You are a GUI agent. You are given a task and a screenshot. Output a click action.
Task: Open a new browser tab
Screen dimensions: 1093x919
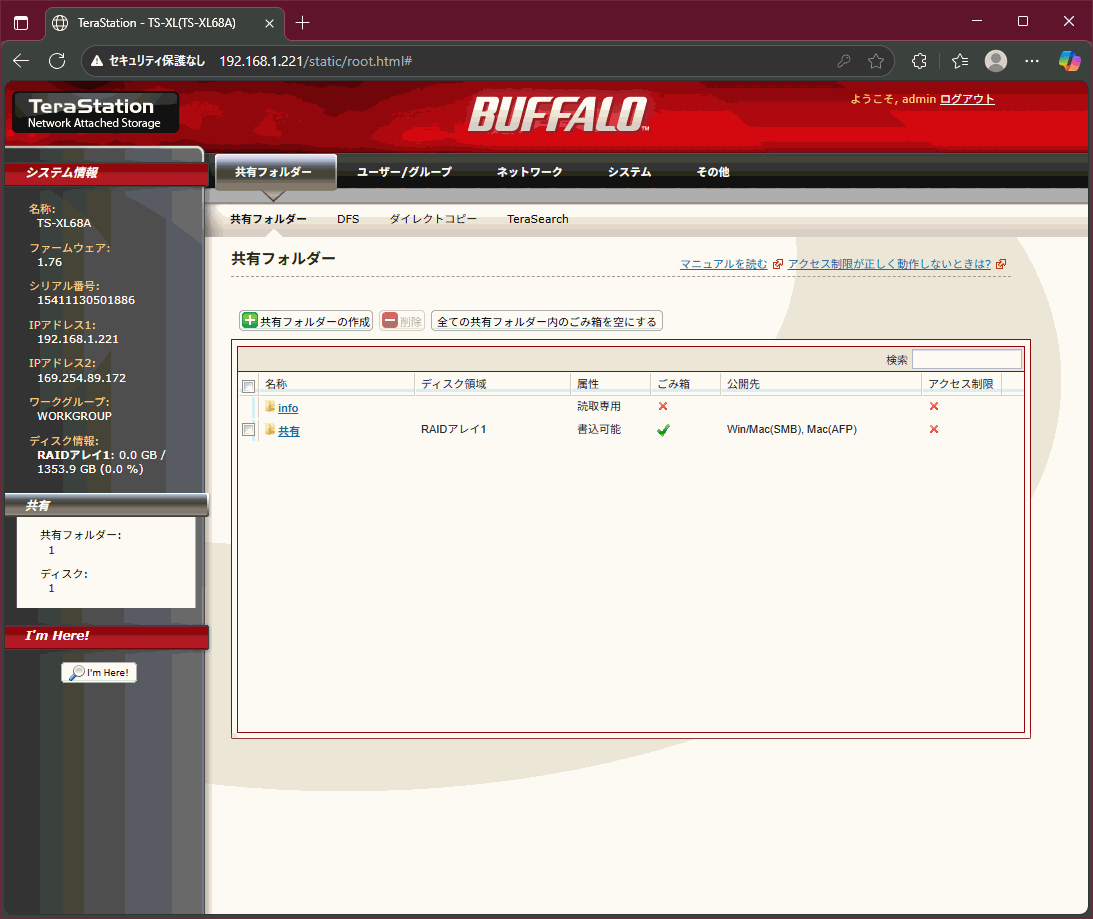303,23
